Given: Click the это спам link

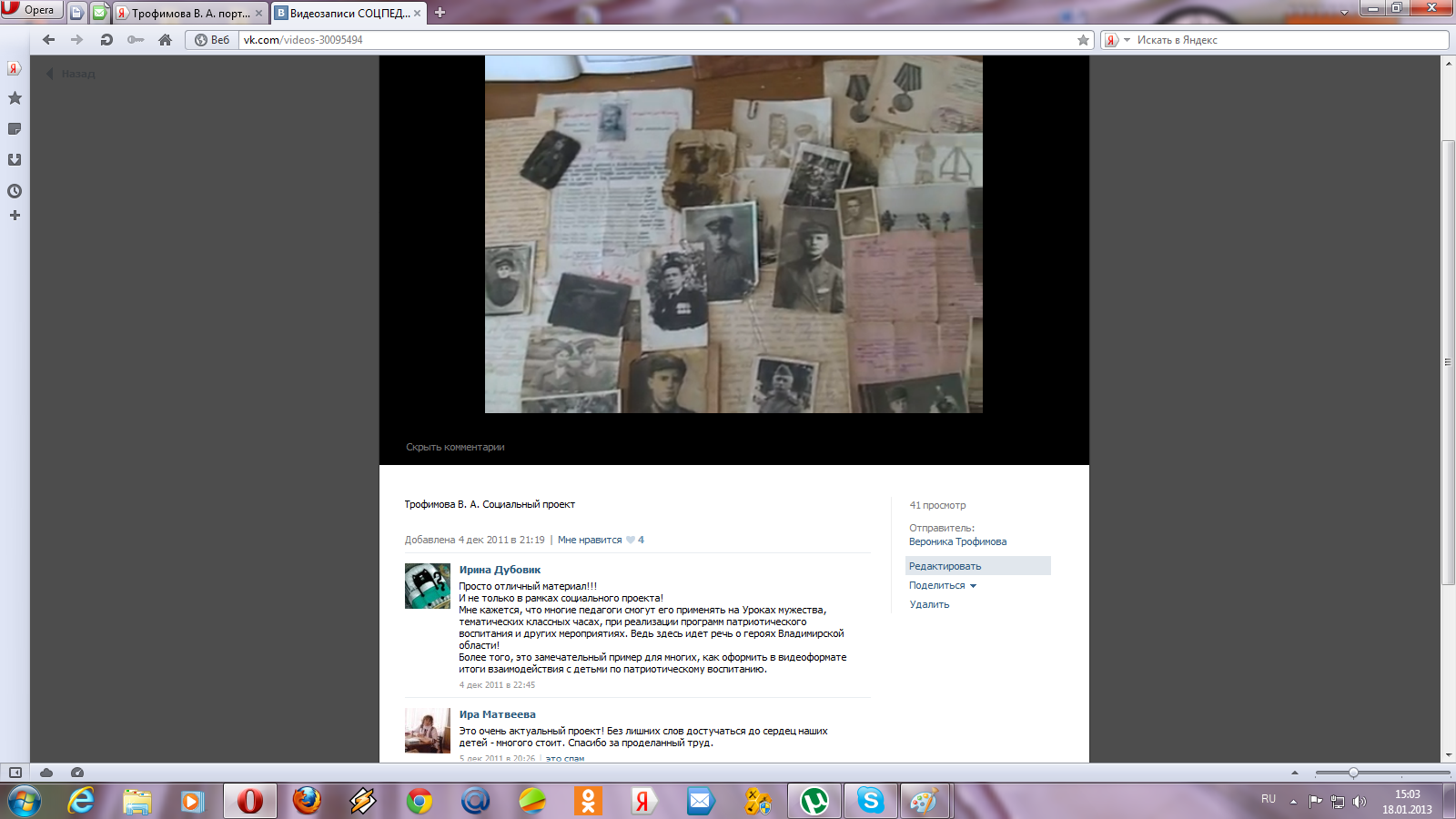Looking at the screenshot, I should 565,758.
